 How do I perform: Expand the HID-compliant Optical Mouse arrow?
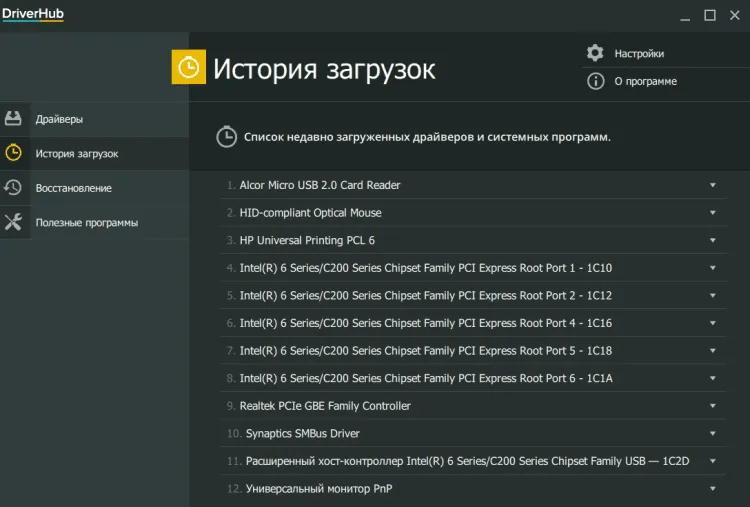point(713,213)
